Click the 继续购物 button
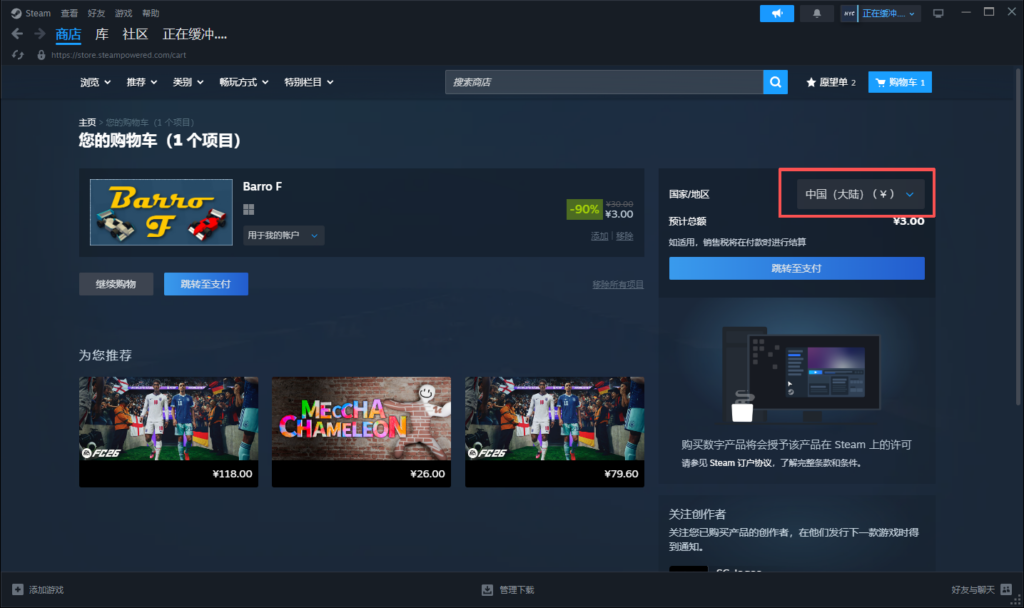 (x=116, y=284)
